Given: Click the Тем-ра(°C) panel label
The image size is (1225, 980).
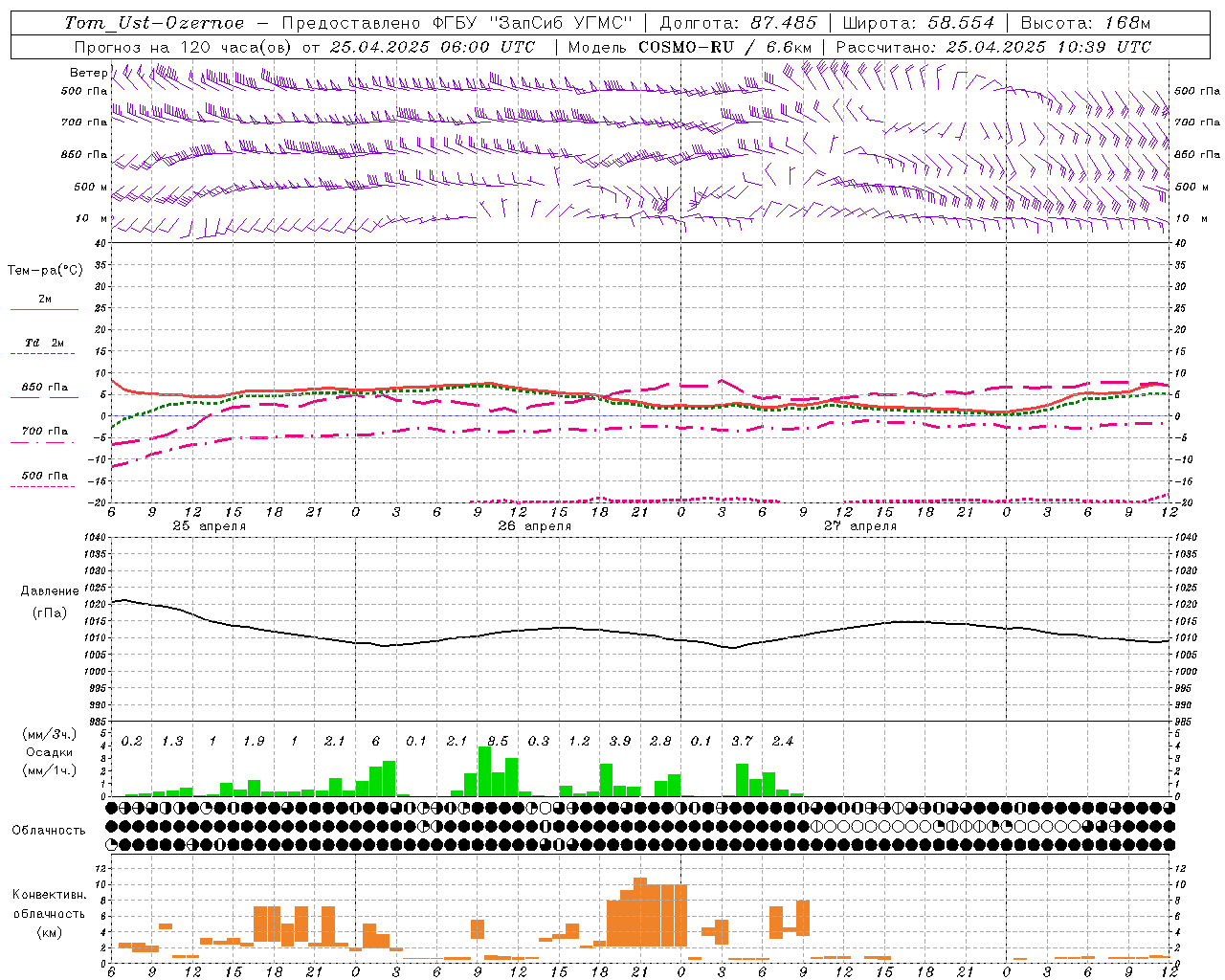Looking at the screenshot, I should click(x=45, y=271).
